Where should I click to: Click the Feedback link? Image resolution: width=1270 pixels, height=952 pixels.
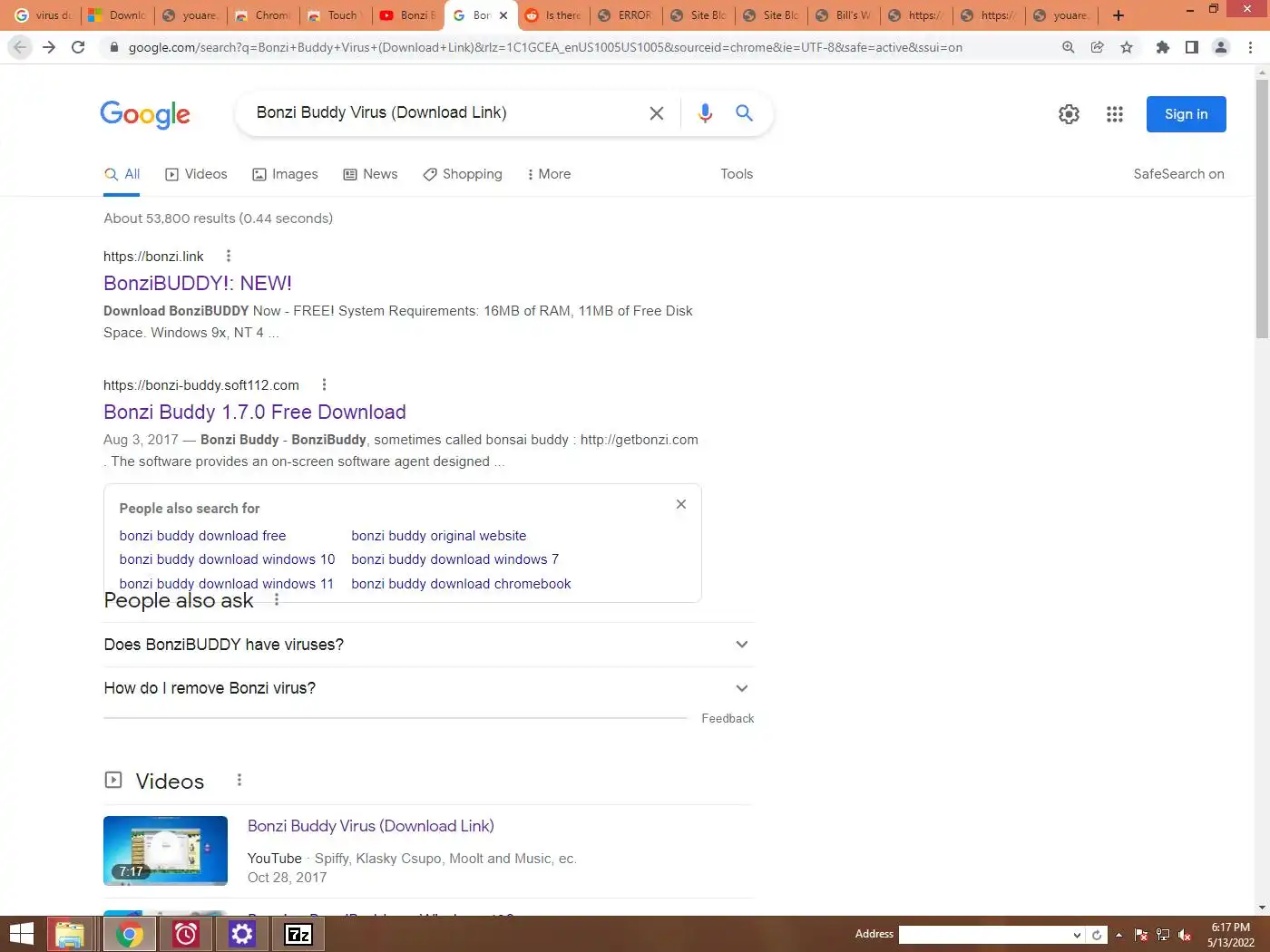728,718
